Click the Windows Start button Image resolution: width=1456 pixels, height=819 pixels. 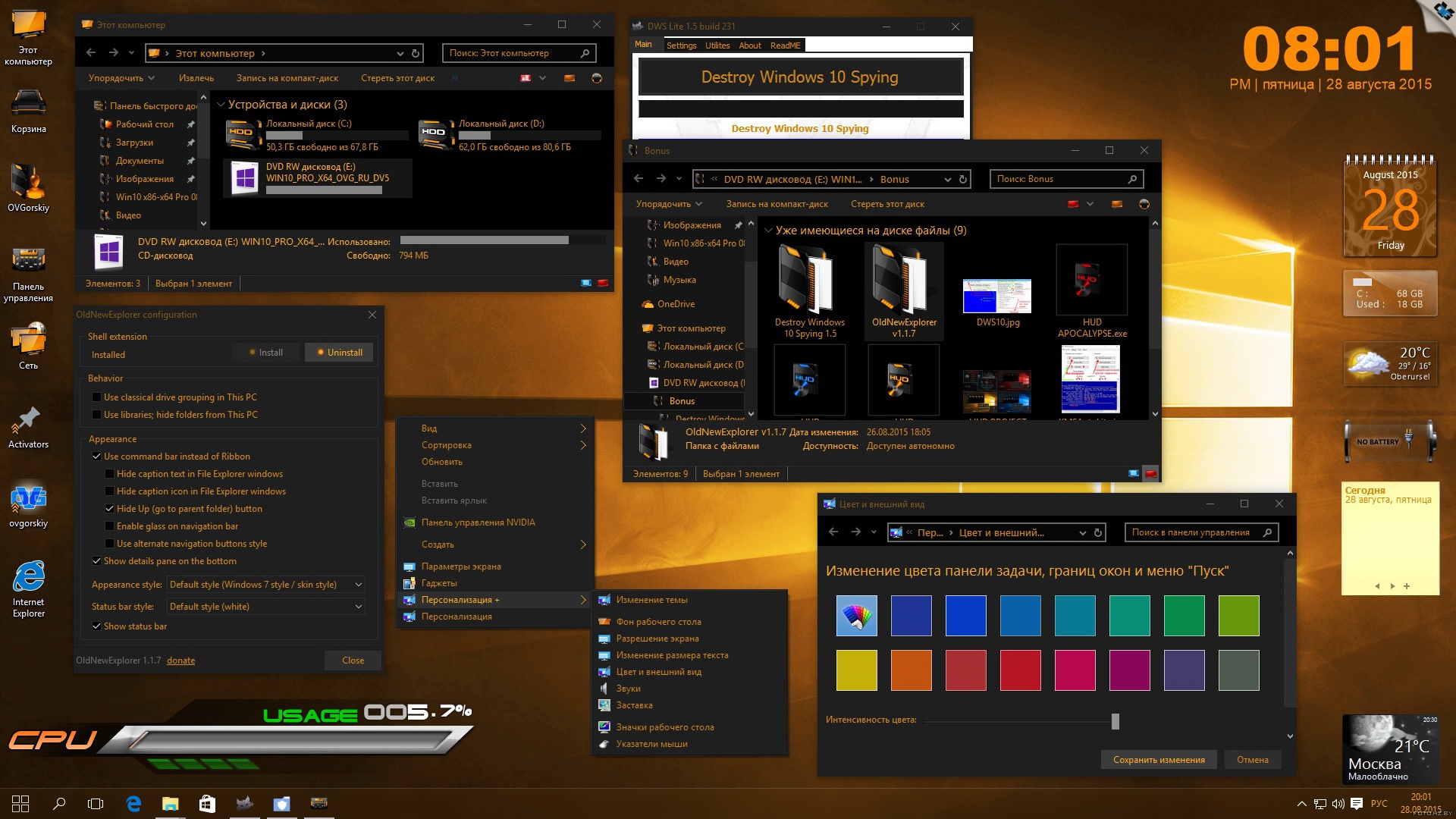pos(20,804)
